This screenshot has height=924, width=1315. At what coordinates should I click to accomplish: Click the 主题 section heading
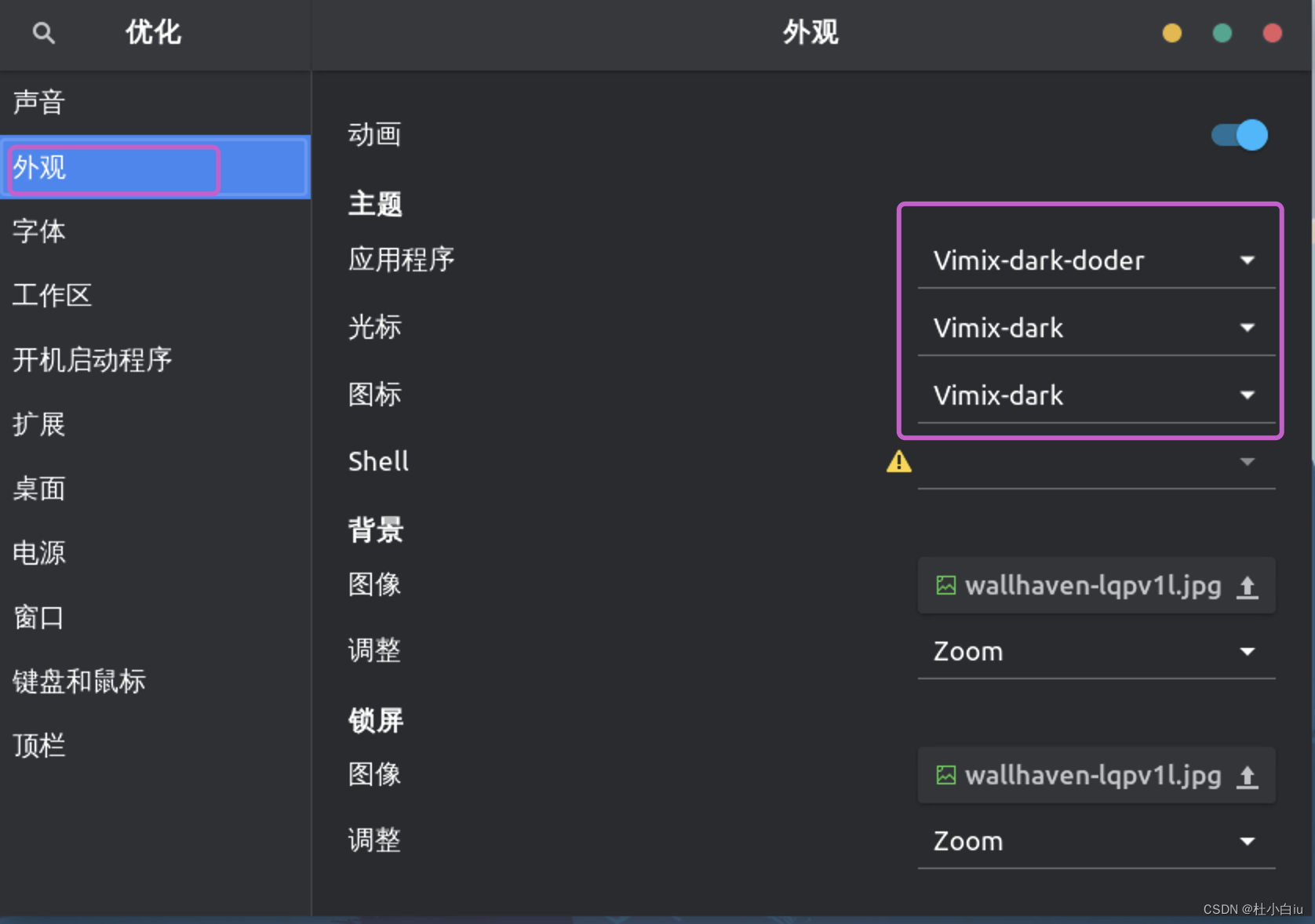(x=376, y=204)
